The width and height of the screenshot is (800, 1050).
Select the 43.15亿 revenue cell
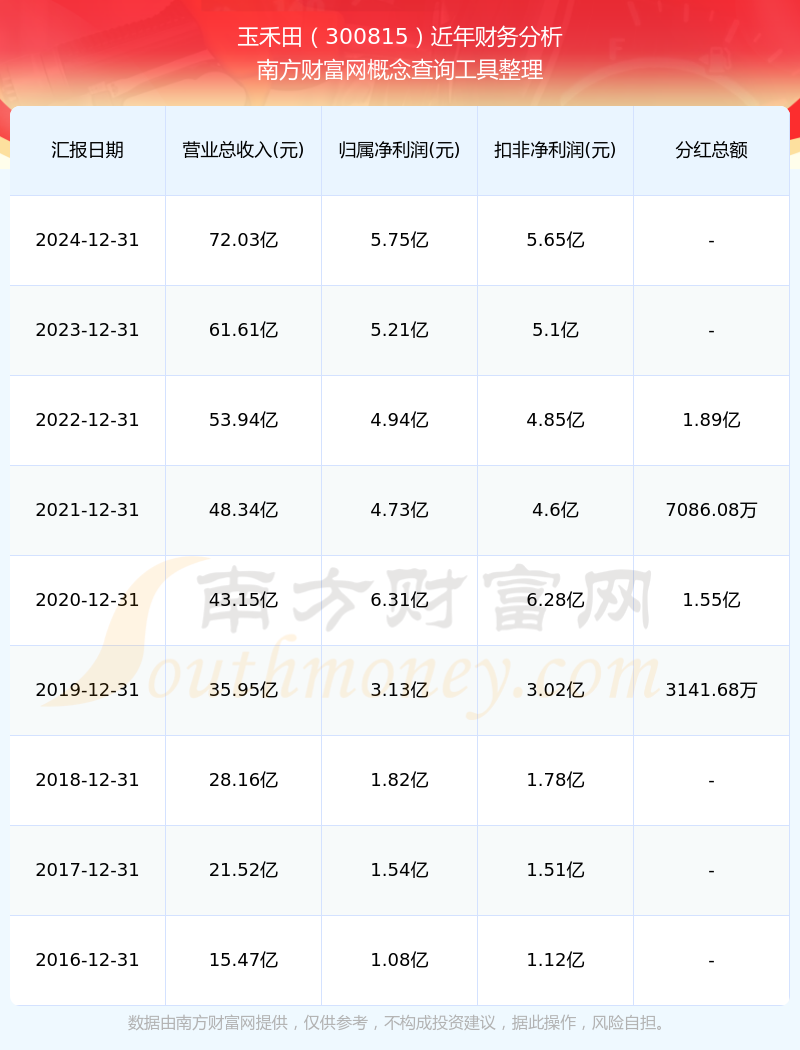click(244, 601)
